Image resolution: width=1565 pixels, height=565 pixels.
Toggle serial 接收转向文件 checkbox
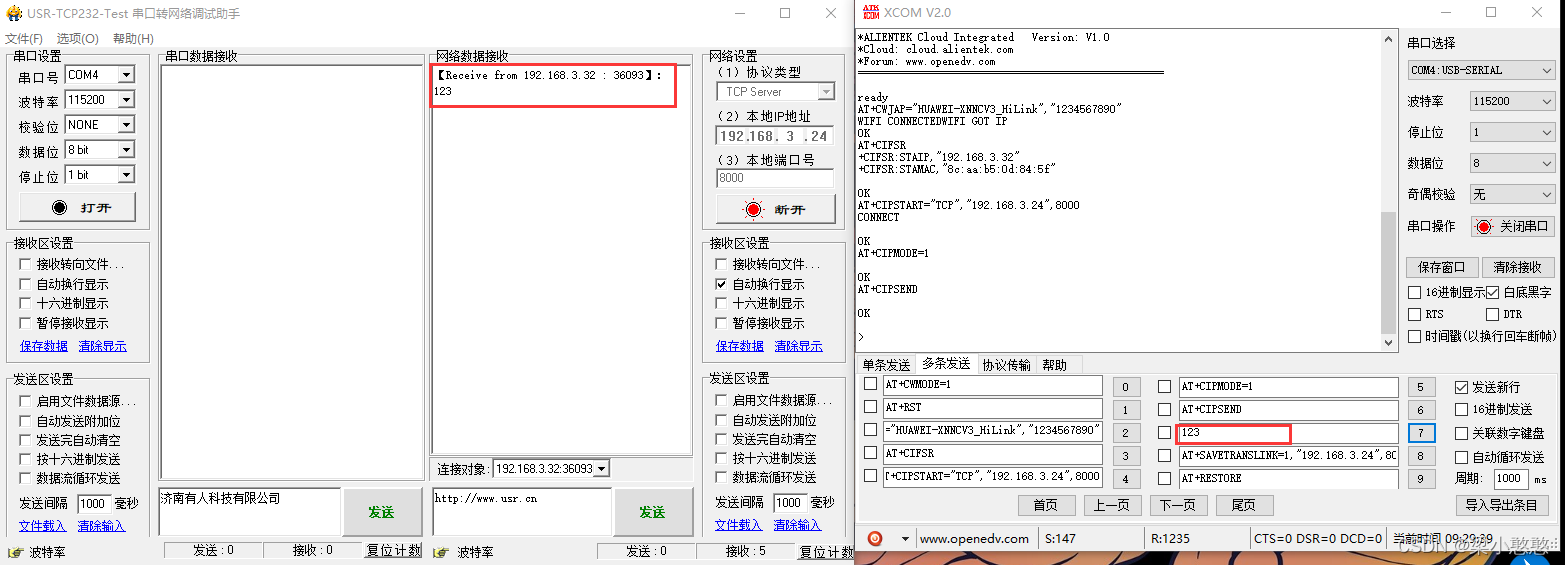click(x=25, y=264)
